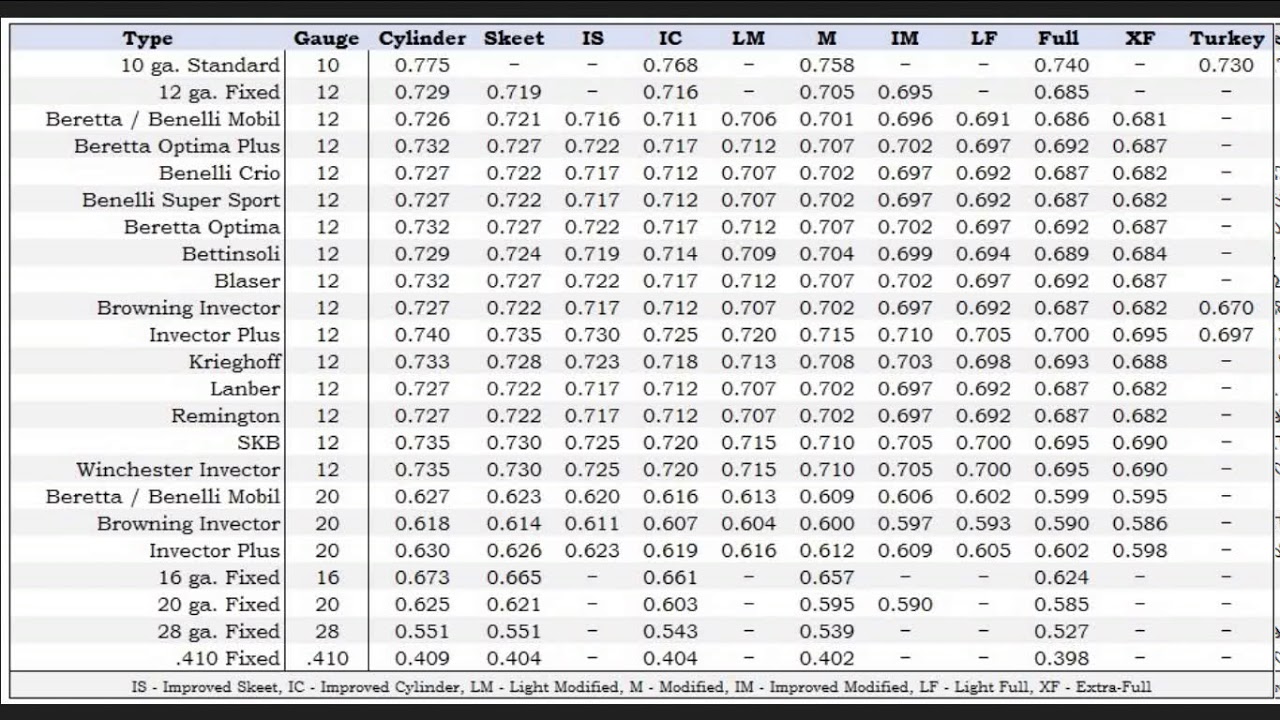Select the gauge cell showing 28
The image size is (1280, 720).
327,632
